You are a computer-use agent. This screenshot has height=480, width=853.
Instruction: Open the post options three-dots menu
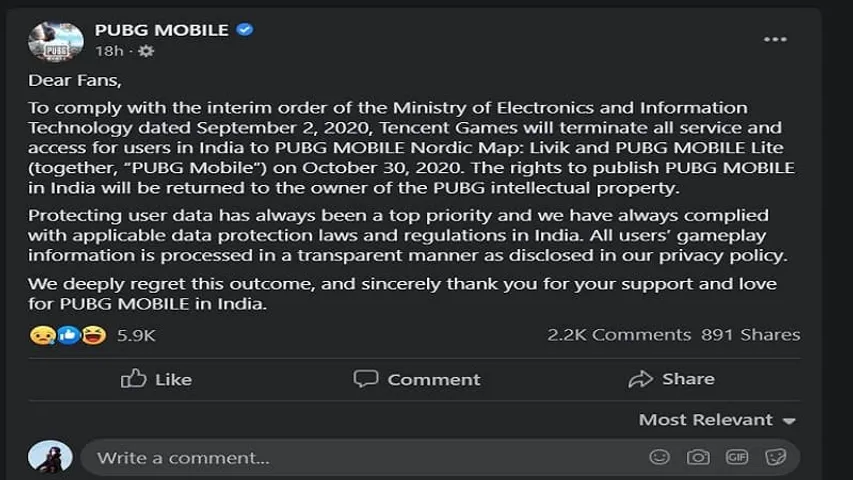(775, 39)
